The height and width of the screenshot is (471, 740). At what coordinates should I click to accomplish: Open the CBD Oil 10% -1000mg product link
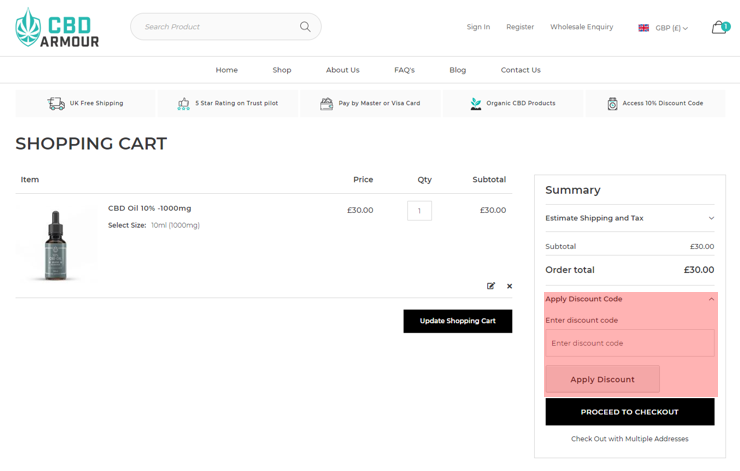click(x=150, y=208)
